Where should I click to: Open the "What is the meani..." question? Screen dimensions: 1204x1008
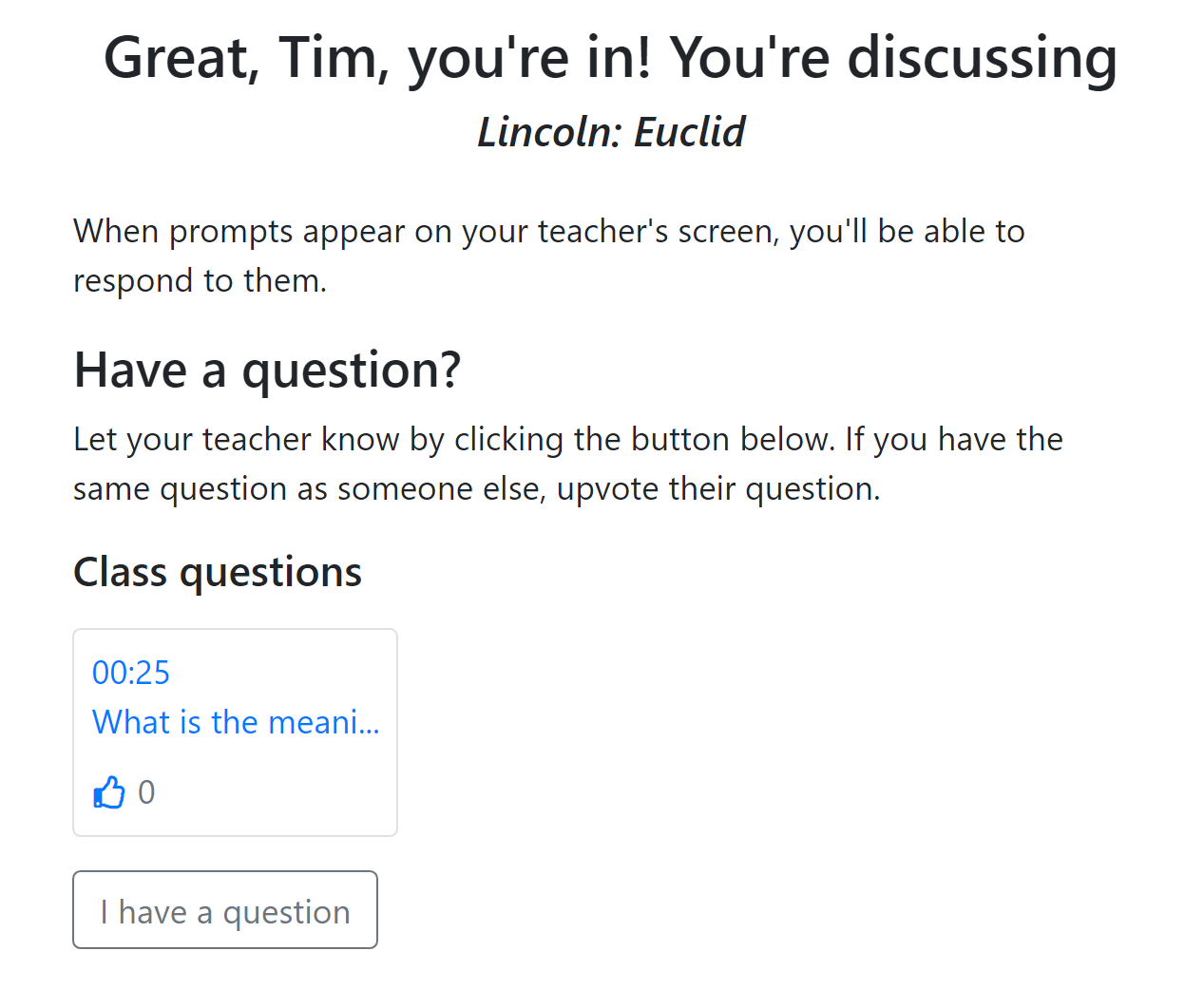tap(236, 722)
